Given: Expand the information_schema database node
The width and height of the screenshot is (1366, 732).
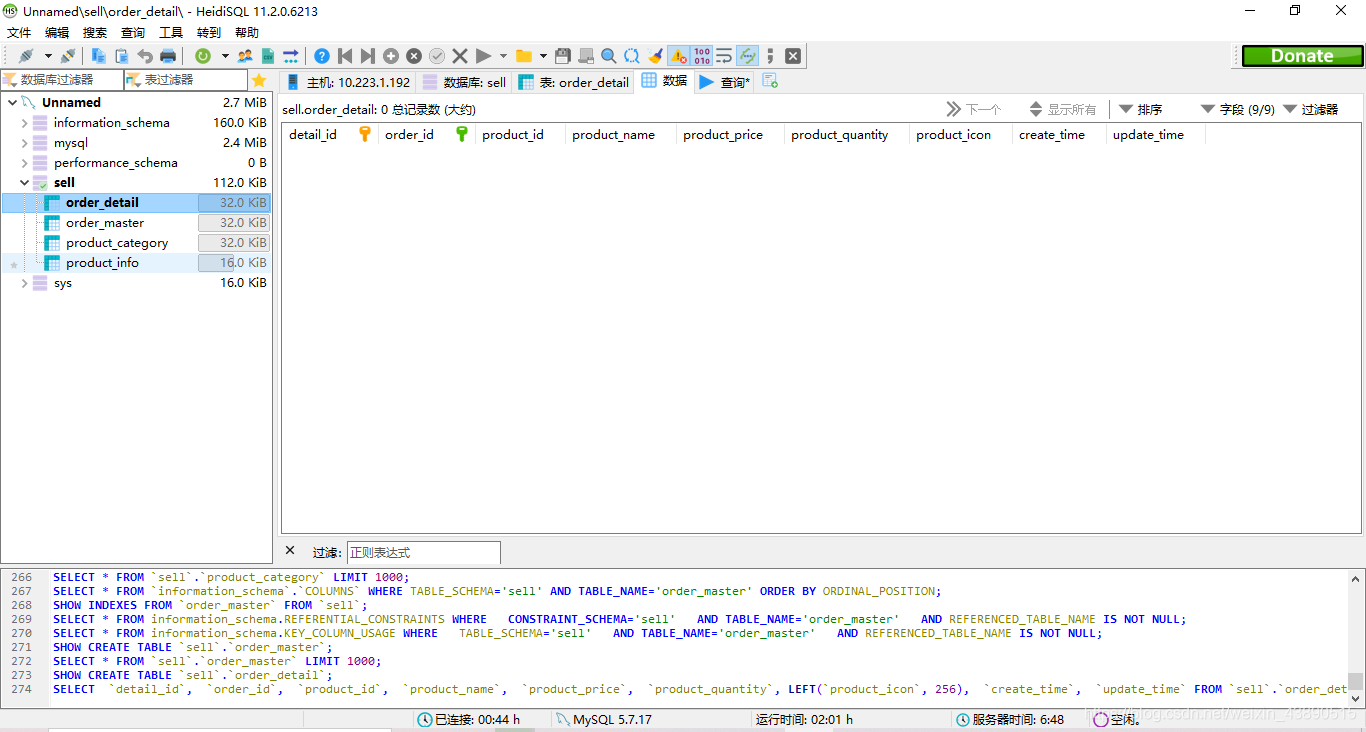Looking at the screenshot, I should pos(25,123).
